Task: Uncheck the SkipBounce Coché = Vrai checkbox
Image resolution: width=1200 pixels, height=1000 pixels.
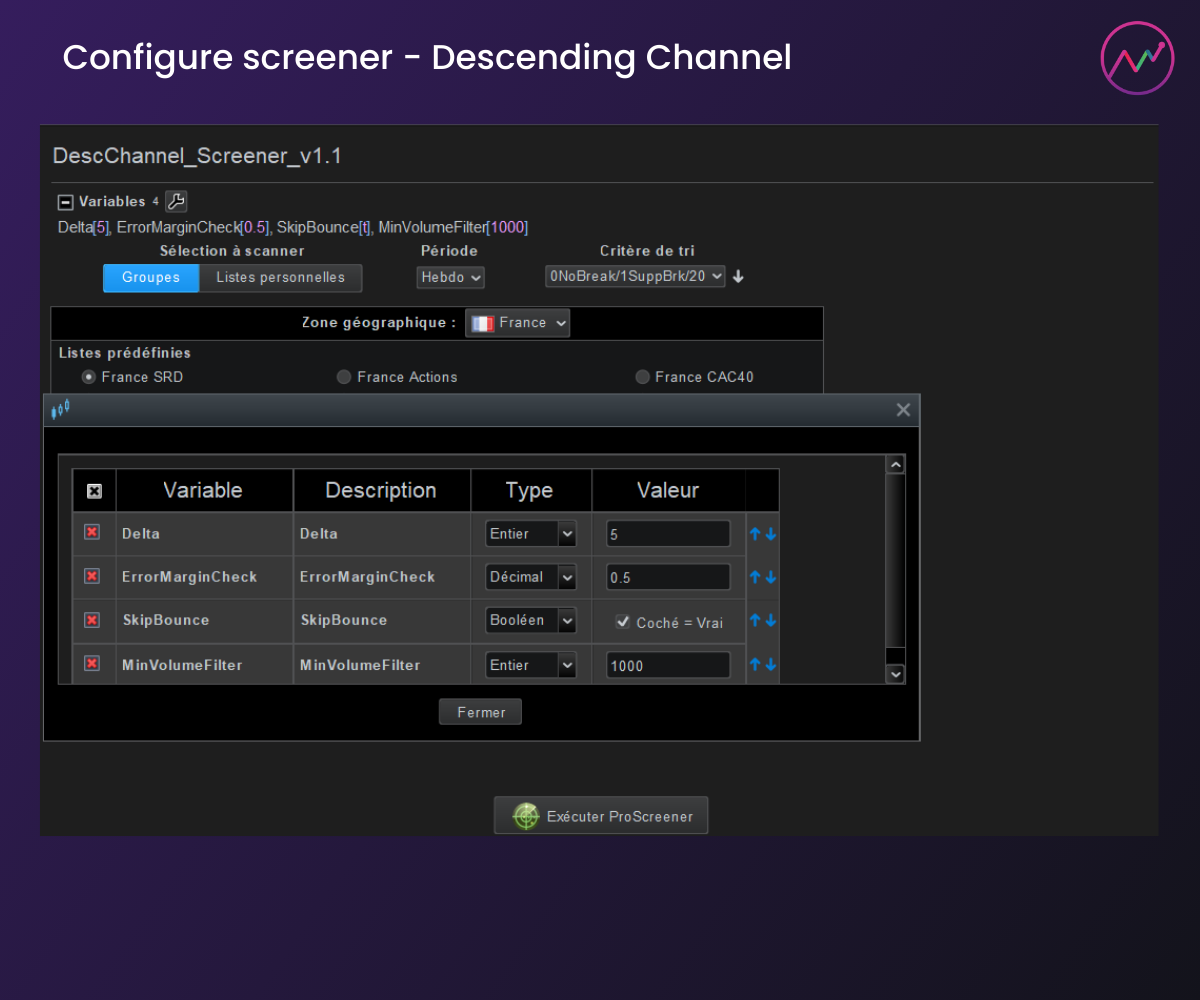Action: coord(622,621)
